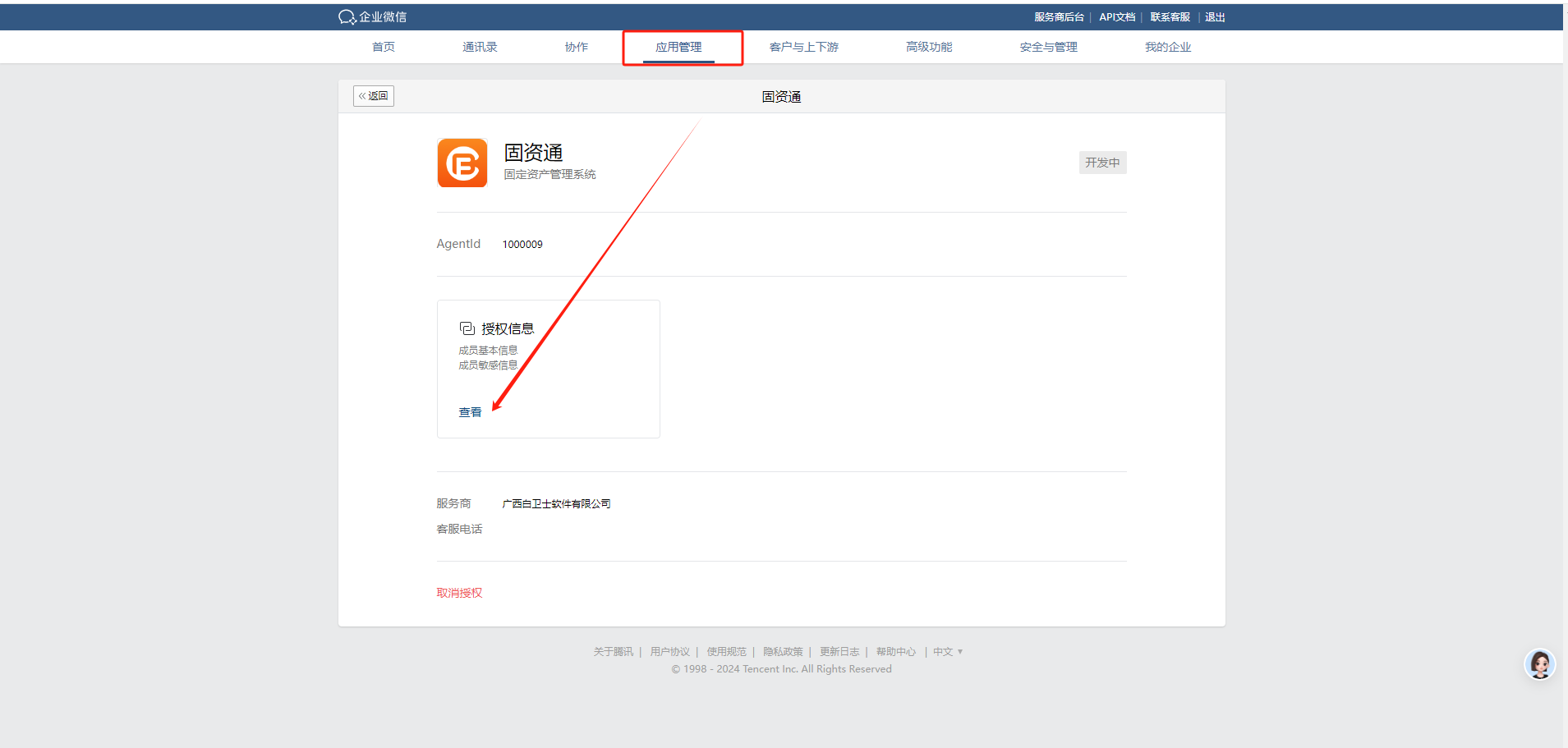Viewport: 1568px width, 748px height.
Task: Click 查看 link in 授权信息 card
Action: pos(470,412)
